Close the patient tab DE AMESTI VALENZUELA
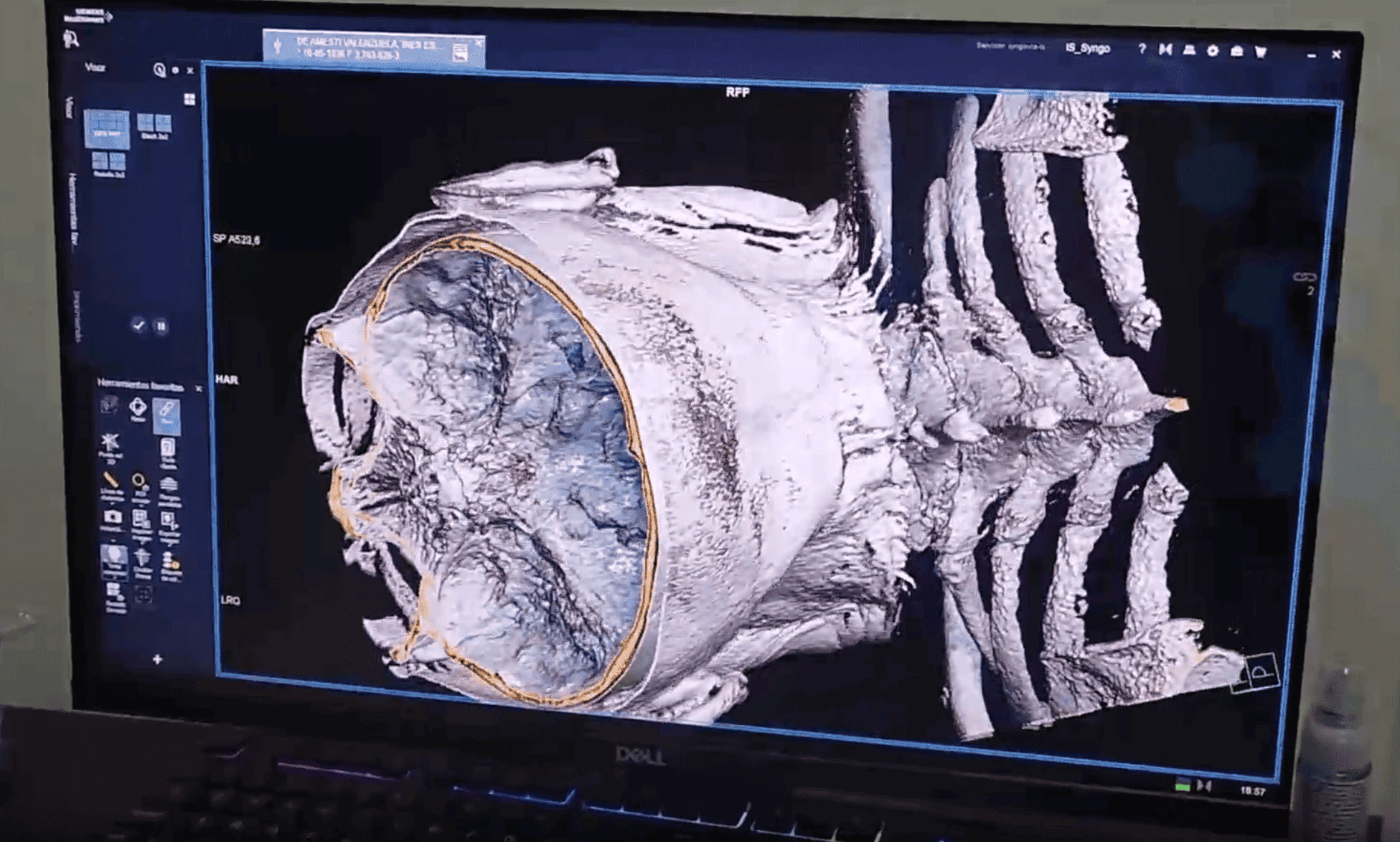Image resolution: width=1400 pixels, height=842 pixels. click(479, 43)
